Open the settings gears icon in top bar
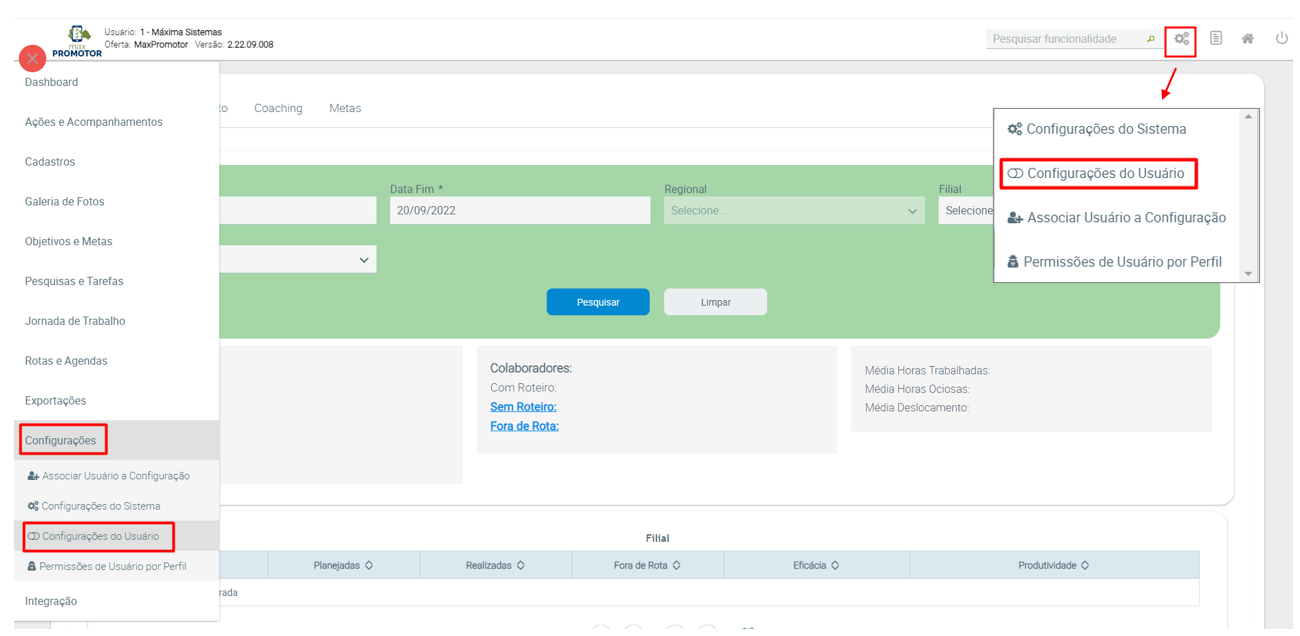 pyautogui.click(x=1181, y=39)
